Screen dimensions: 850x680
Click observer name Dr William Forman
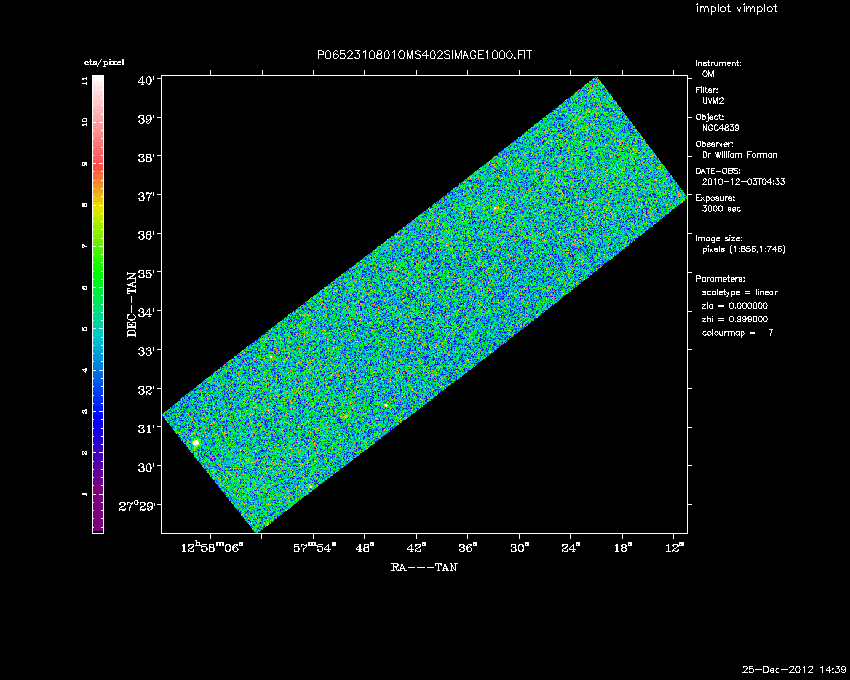pyautogui.click(x=739, y=155)
